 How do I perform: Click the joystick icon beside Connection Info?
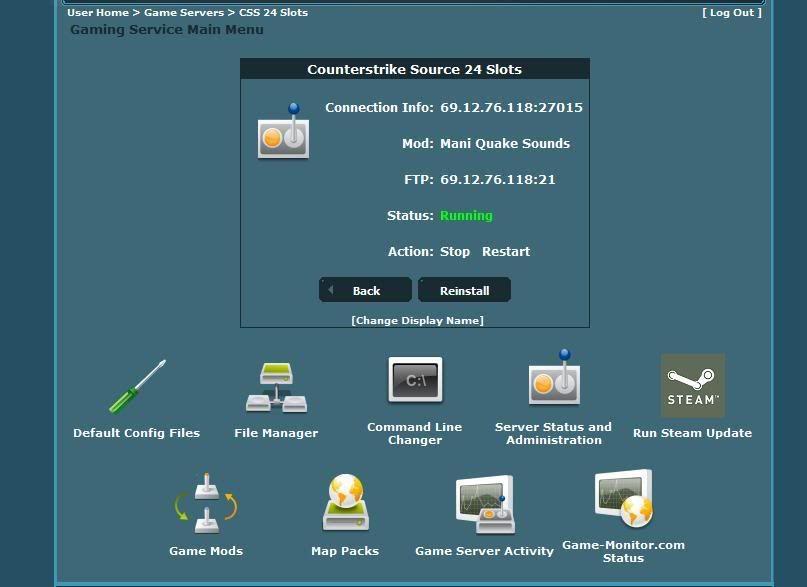pyautogui.click(x=284, y=131)
